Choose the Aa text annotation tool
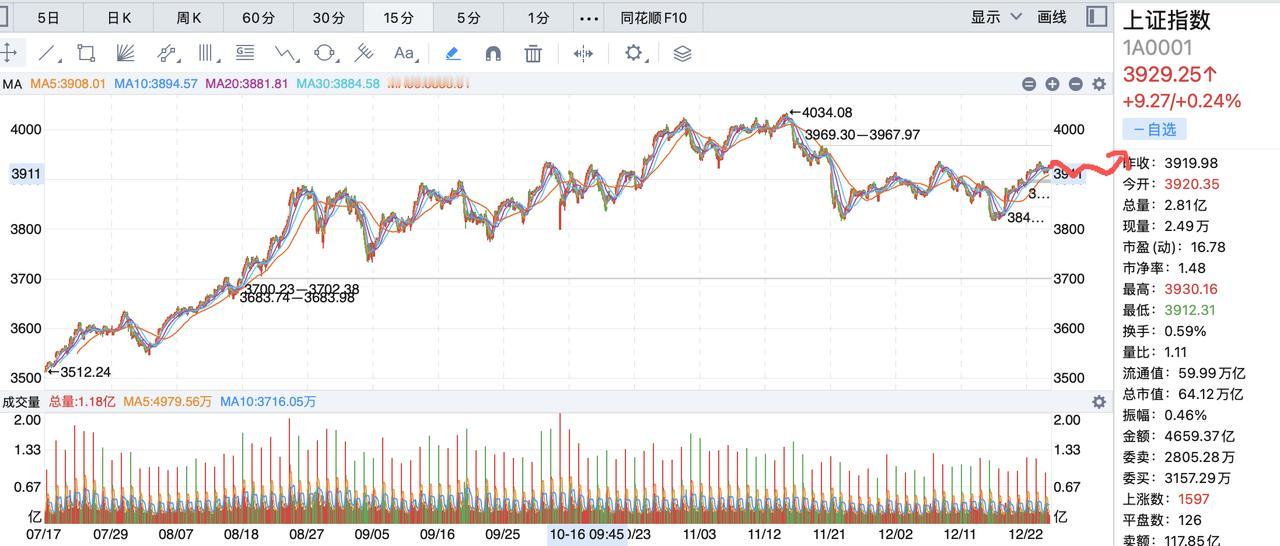This screenshot has width=1280, height=546. pyautogui.click(x=404, y=53)
